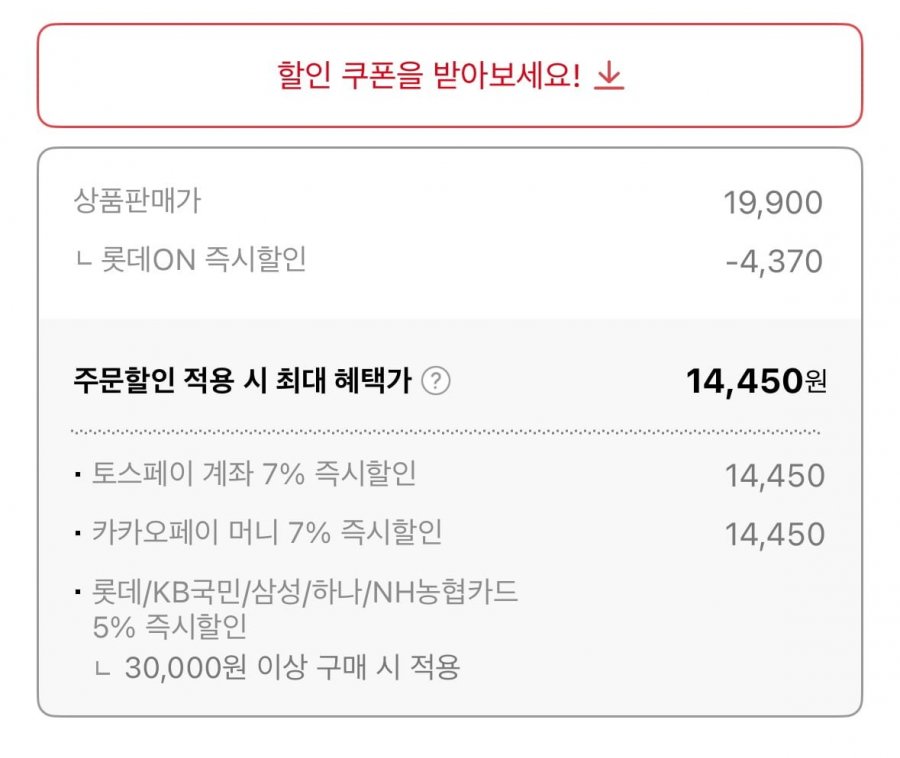Image resolution: width=900 pixels, height=758 pixels.
Task: Select the 롯데/KB국민/삼성/하나/NH농협카드 discount line
Action: pyautogui.click(x=305, y=592)
